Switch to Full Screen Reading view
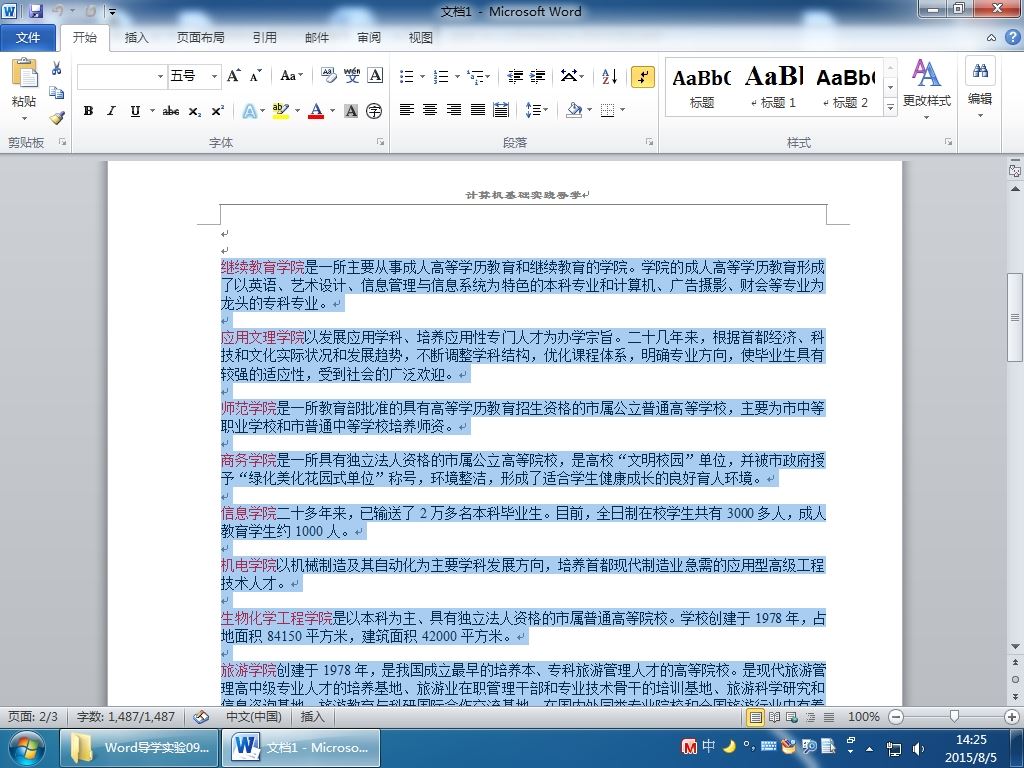This screenshot has width=1024, height=768. pos(775,717)
